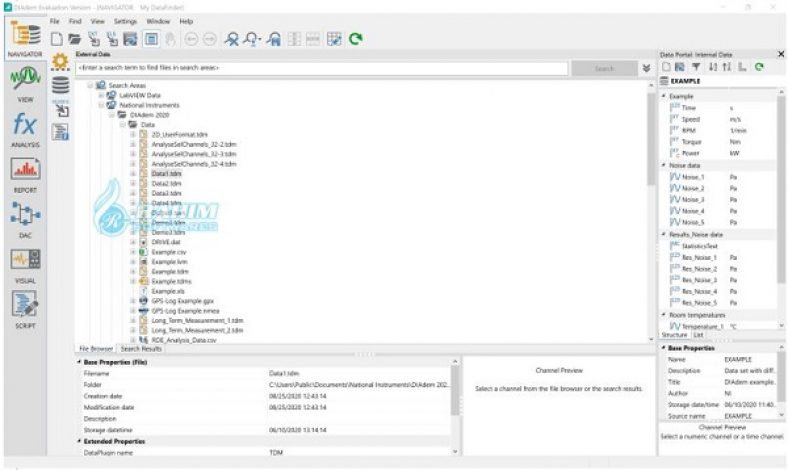Screen dimensions: 788x470
Task: Select Long_Term_Measurement_1.tdm file
Action: pyautogui.click(x=197, y=321)
